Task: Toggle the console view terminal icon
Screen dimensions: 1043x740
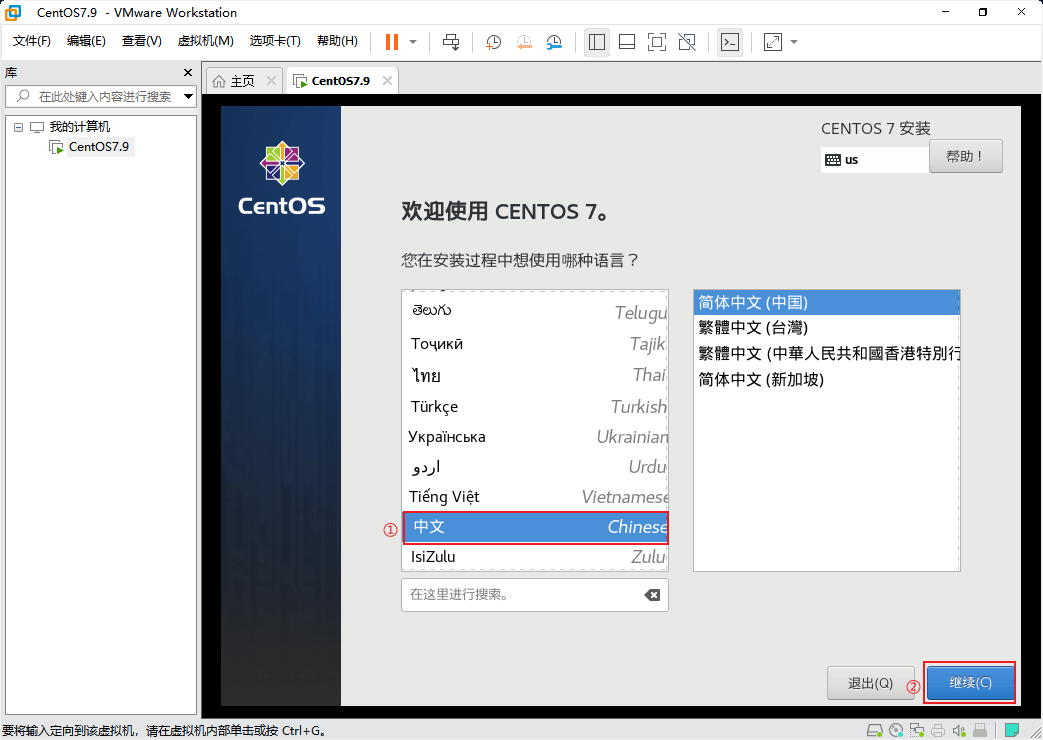Action: [x=730, y=42]
